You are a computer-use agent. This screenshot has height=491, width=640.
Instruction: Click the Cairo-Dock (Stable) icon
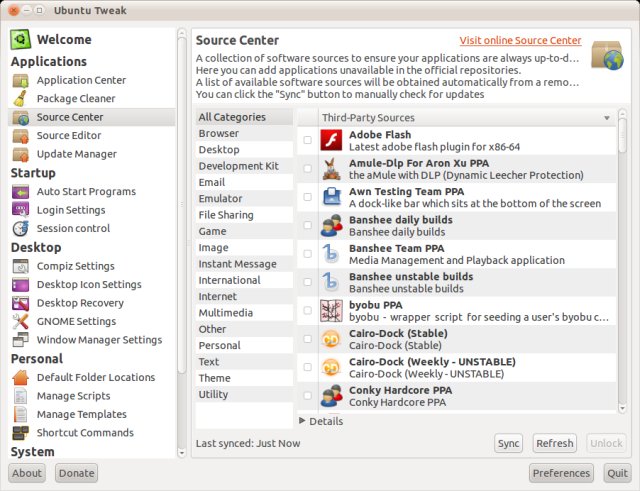click(x=331, y=339)
